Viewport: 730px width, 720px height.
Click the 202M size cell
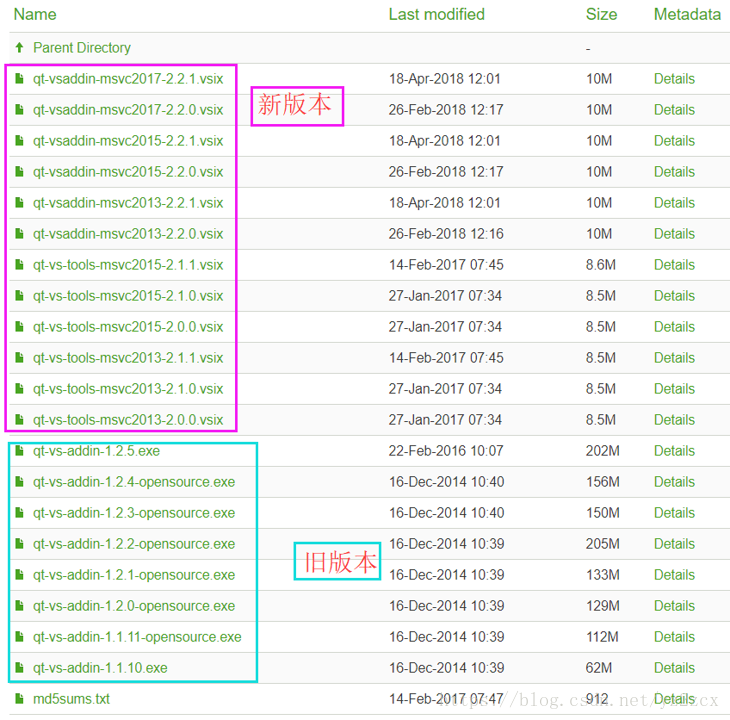click(602, 451)
